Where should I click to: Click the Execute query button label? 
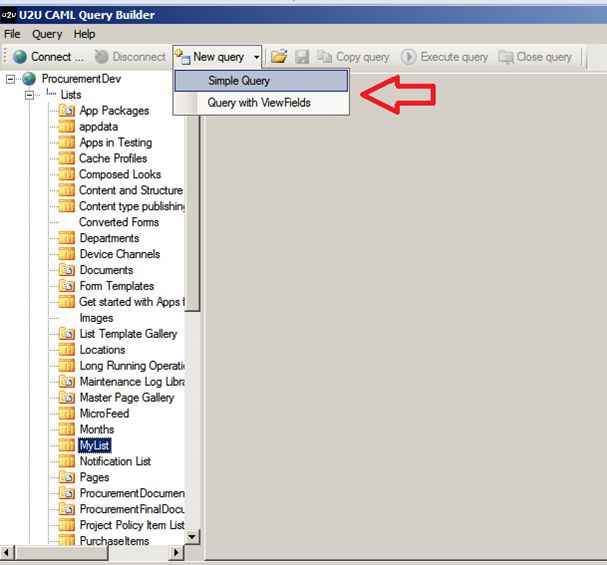point(454,57)
